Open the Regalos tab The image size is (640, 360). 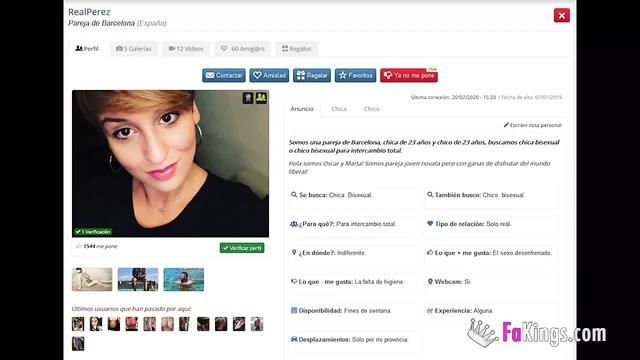(x=296, y=49)
